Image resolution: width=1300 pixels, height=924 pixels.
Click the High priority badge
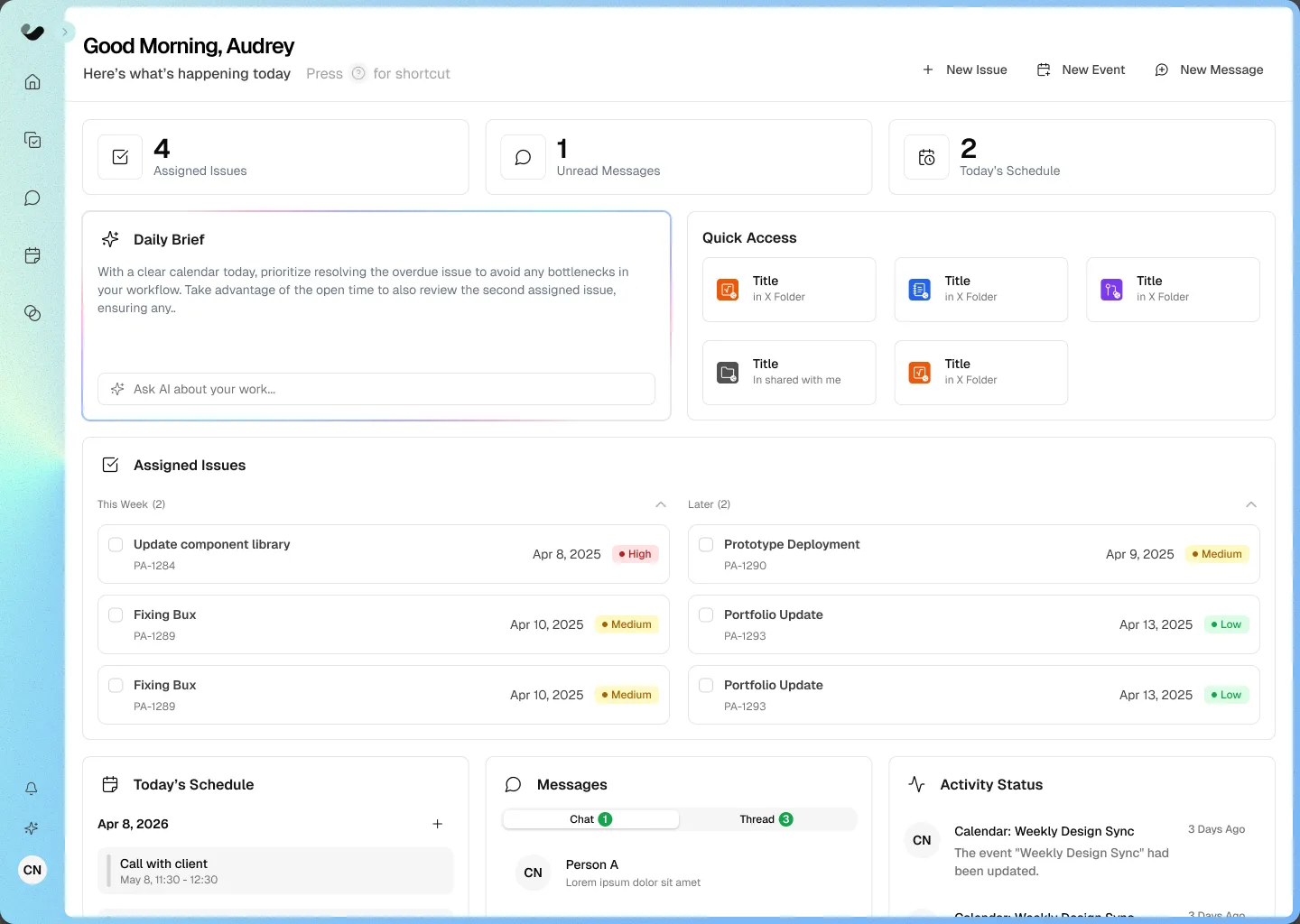click(636, 554)
